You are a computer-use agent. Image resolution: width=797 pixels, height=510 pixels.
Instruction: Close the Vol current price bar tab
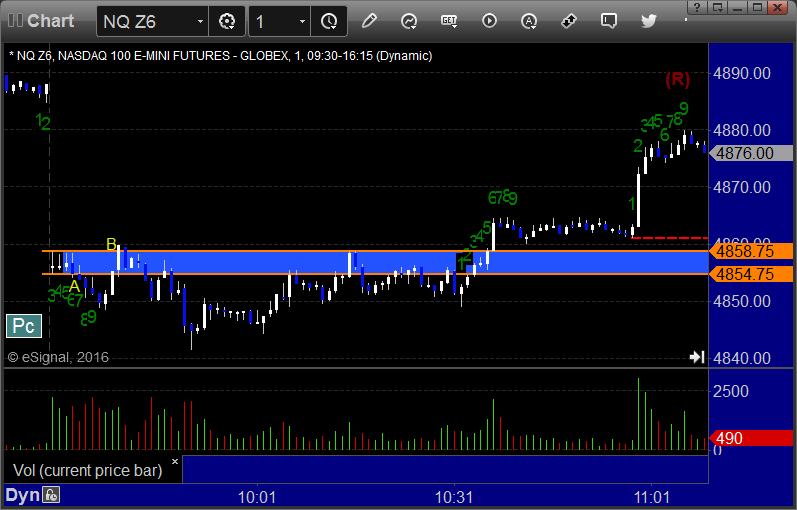175,462
